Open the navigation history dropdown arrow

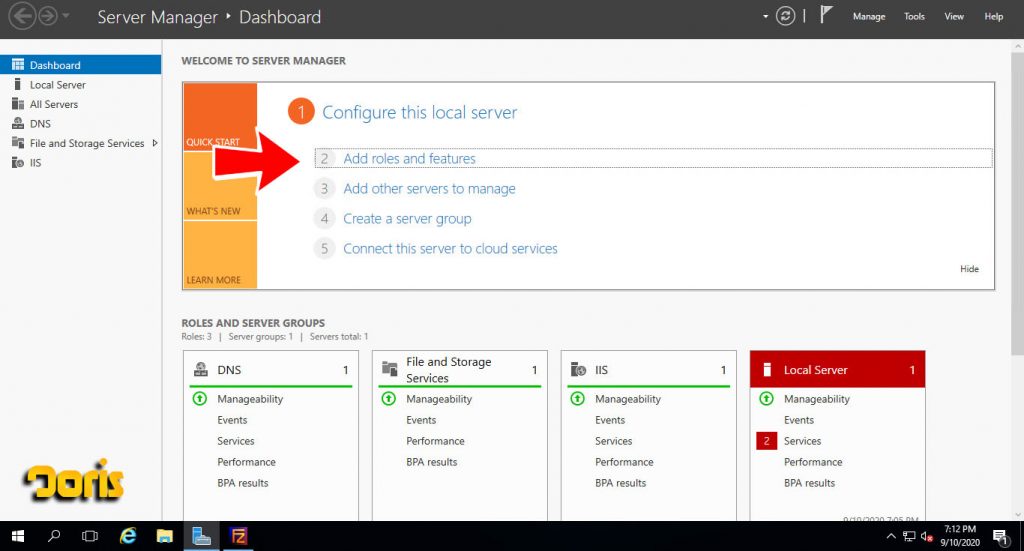click(x=65, y=16)
